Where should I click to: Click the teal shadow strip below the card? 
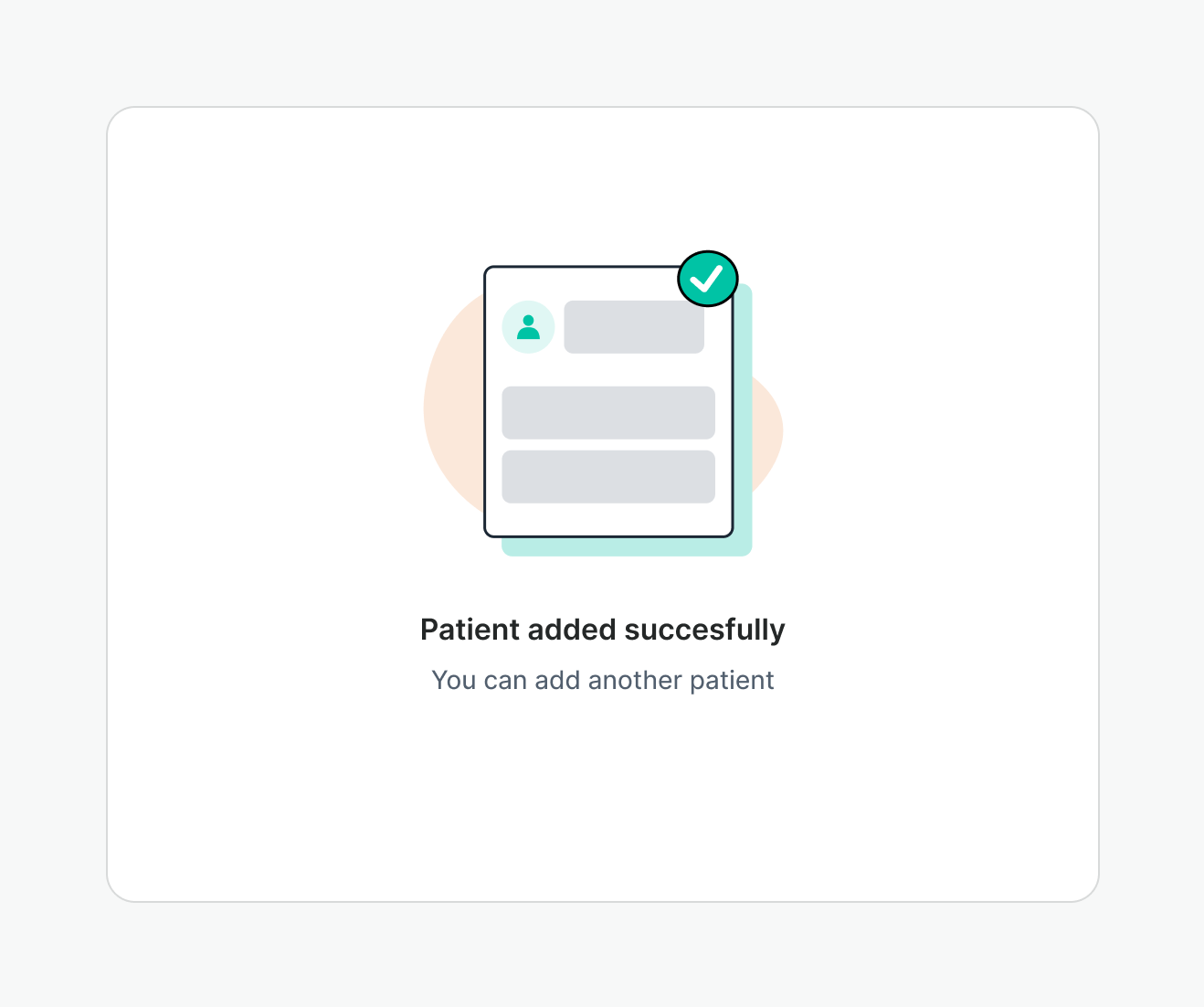tap(627, 546)
